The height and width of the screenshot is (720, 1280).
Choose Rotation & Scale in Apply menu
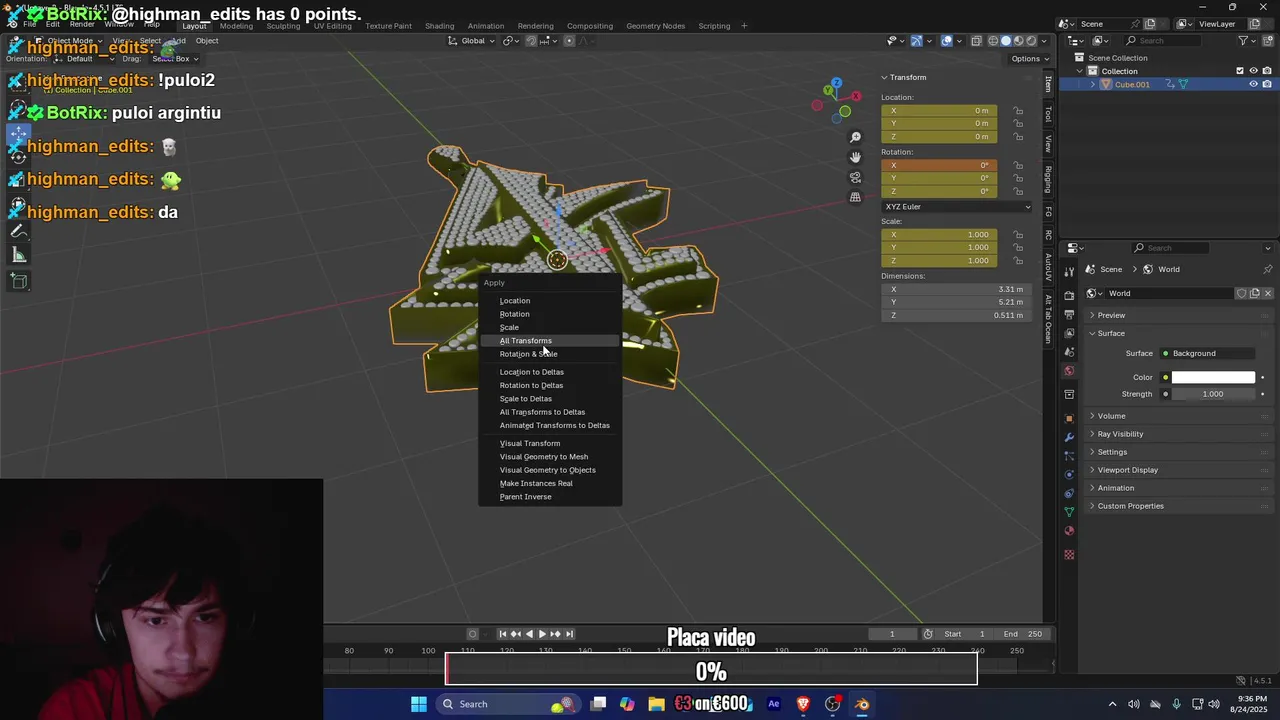[x=549, y=354]
